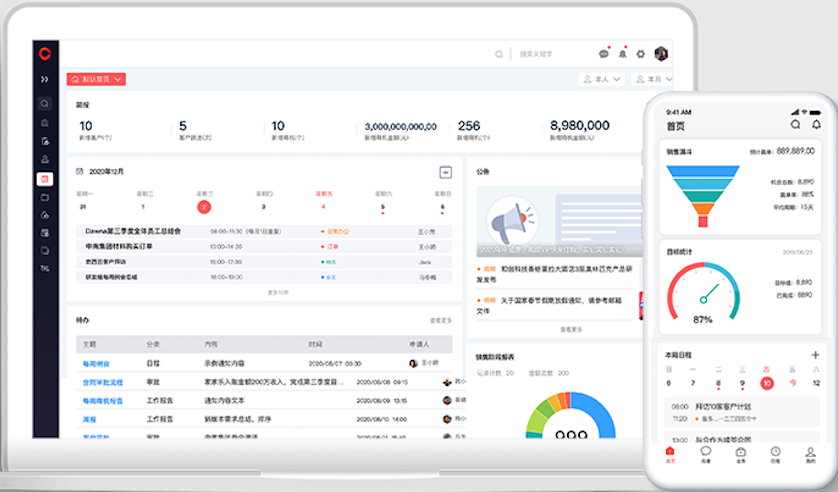The width and height of the screenshot is (838, 492).
Task: Open the sidebar search icon
Action: 45,104
